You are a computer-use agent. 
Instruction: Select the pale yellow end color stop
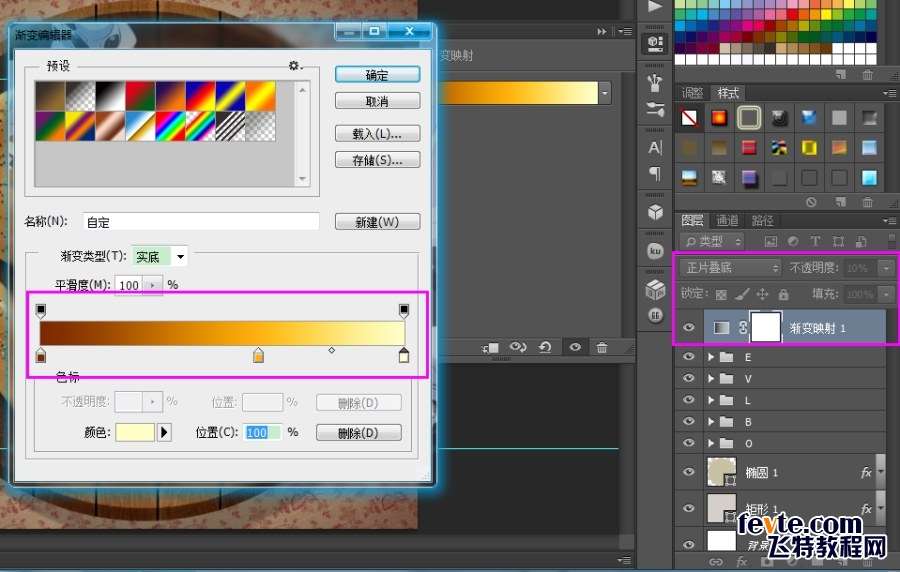[404, 355]
